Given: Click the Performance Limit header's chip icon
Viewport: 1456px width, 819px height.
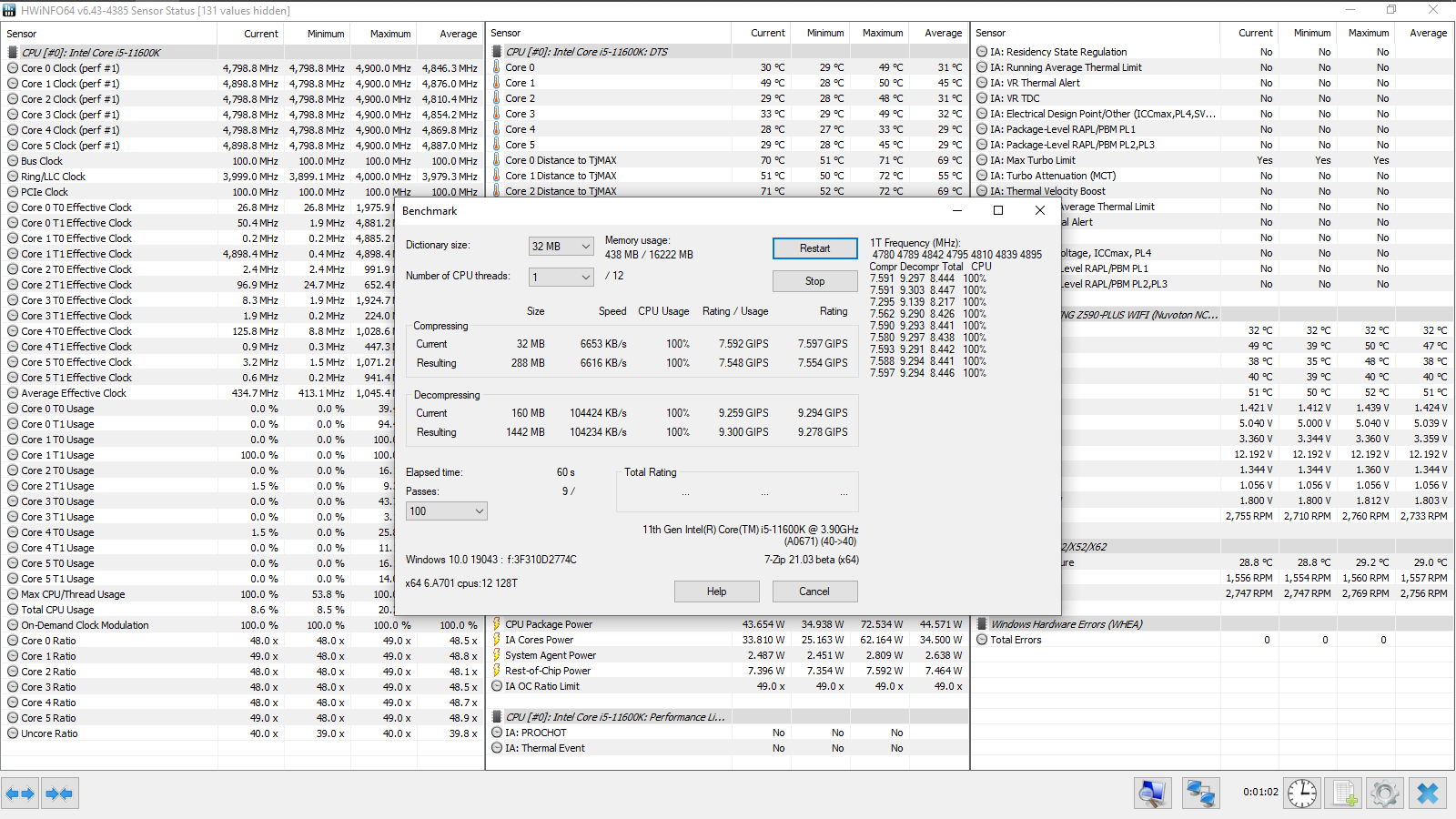Looking at the screenshot, I should coord(497,717).
